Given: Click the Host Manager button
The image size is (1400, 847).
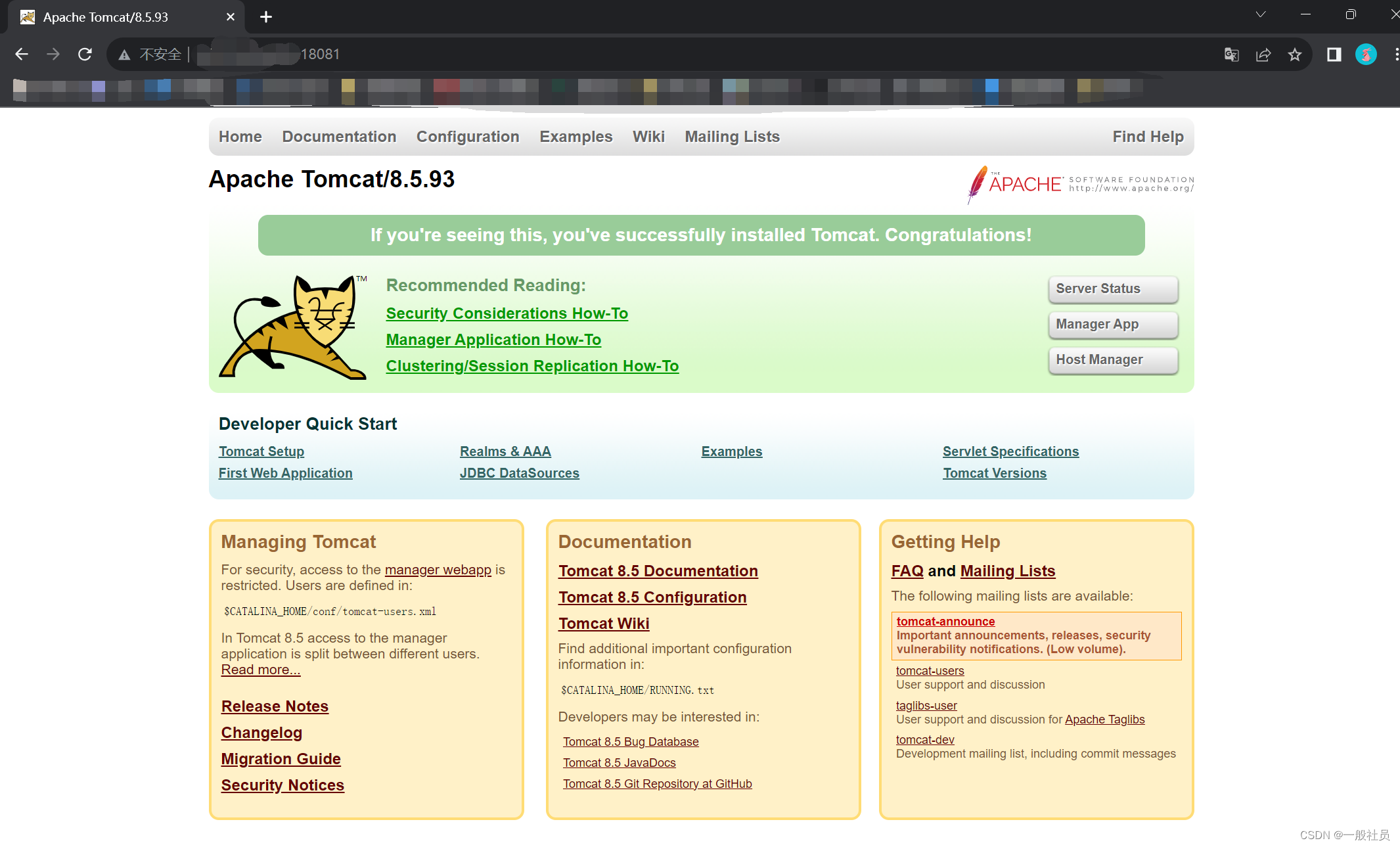Looking at the screenshot, I should click(1113, 359).
